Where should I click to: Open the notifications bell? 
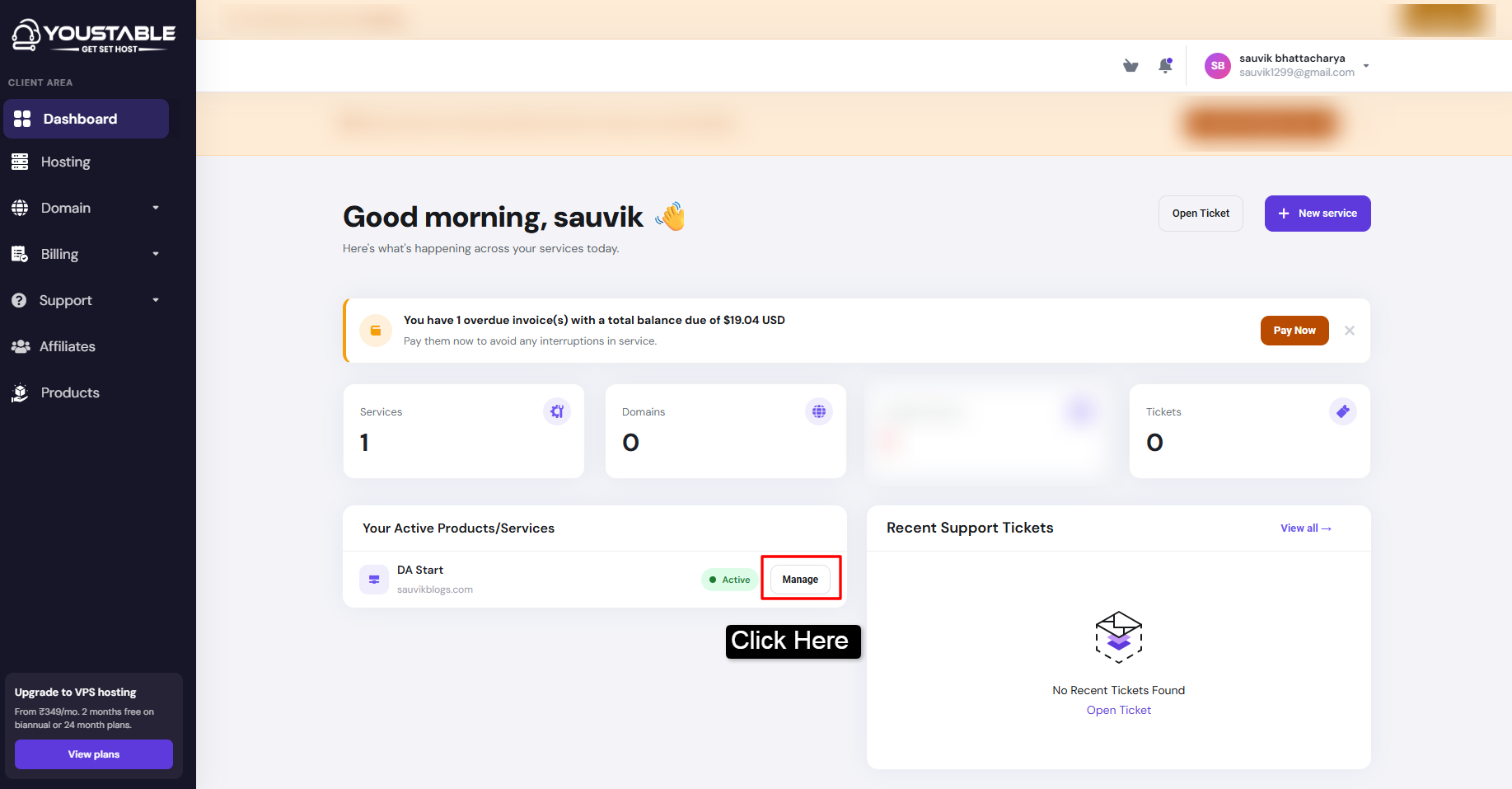(1165, 66)
